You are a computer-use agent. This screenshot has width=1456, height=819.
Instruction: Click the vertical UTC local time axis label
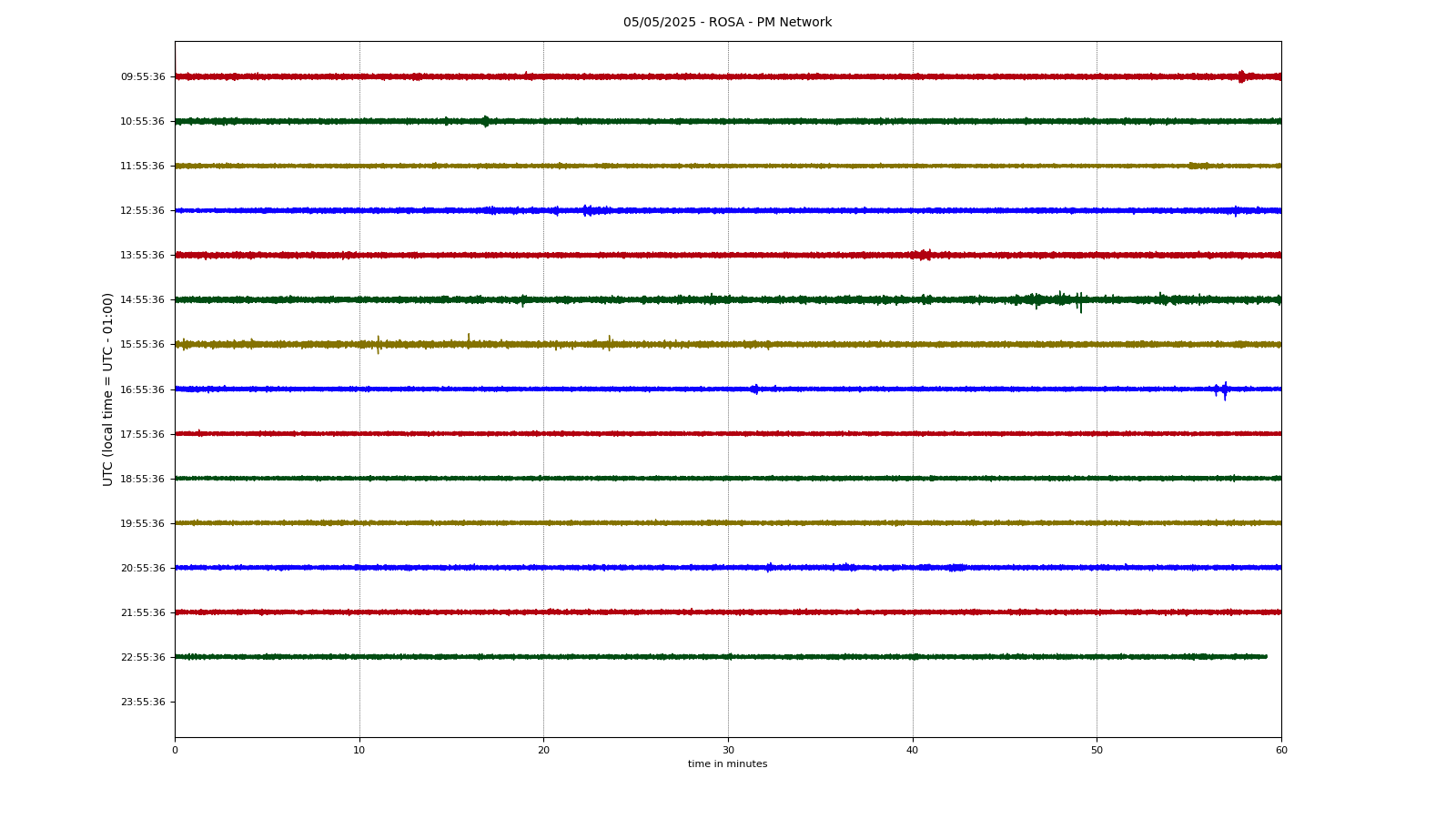point(108,389)
